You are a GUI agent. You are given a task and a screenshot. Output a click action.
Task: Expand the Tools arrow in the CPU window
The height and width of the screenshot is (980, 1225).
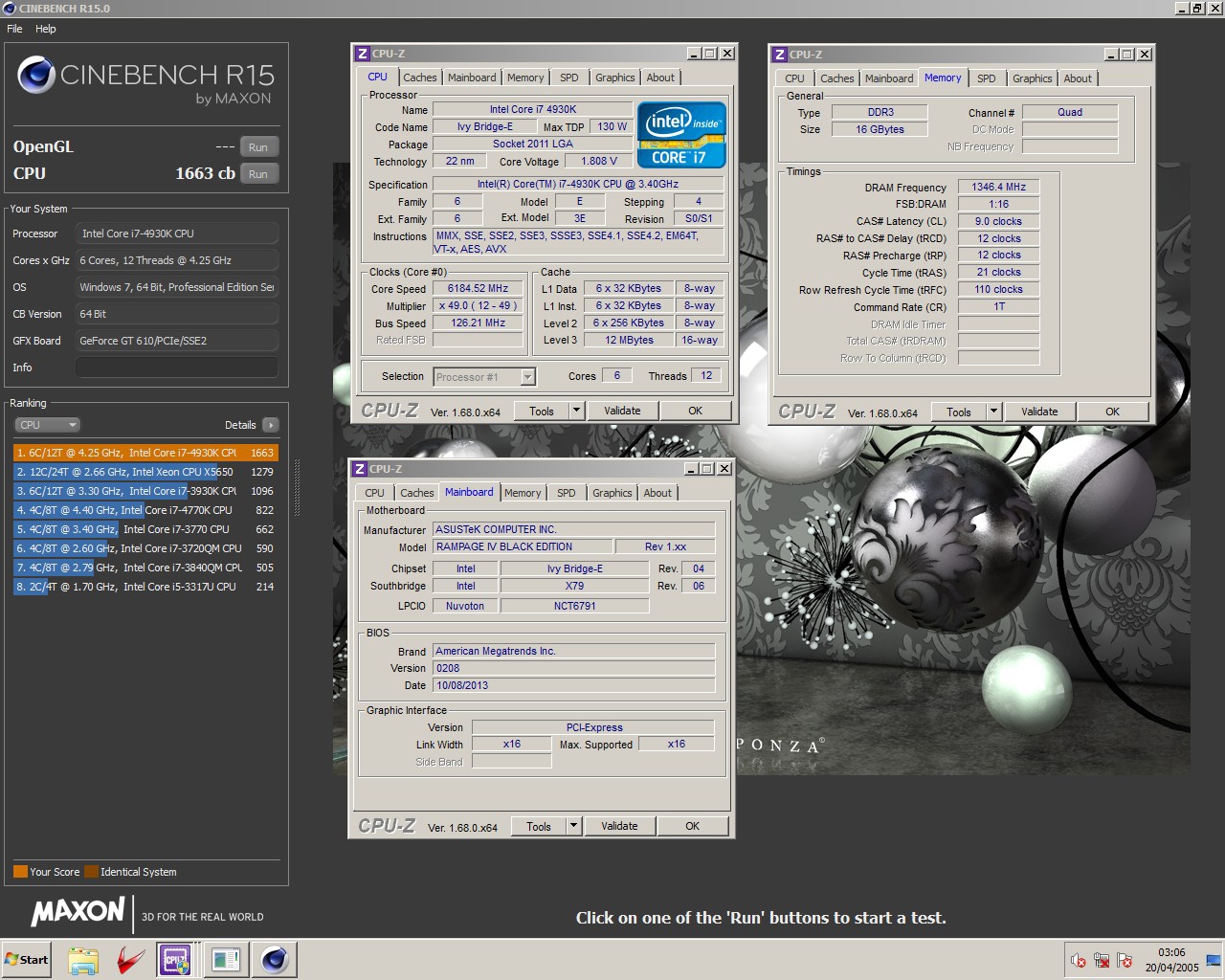pos(576,411)
